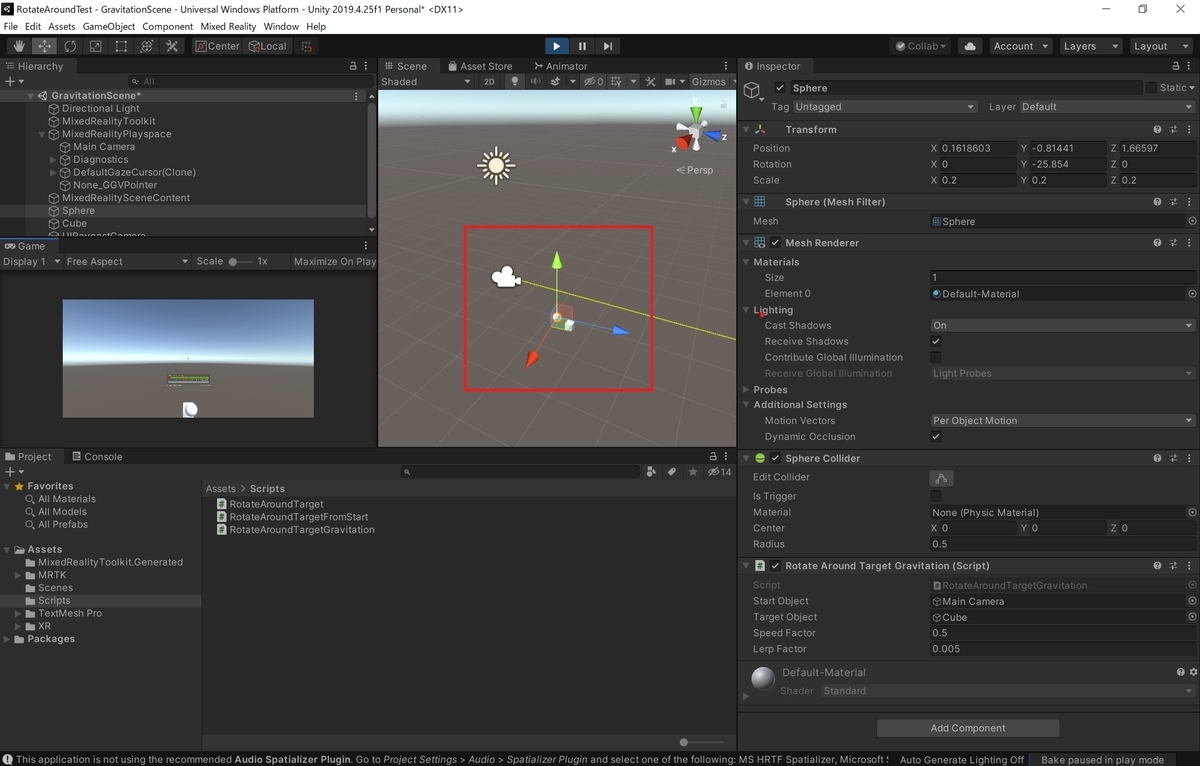Open the Layer dropdown in Inspector

(x=1107, y=107)
